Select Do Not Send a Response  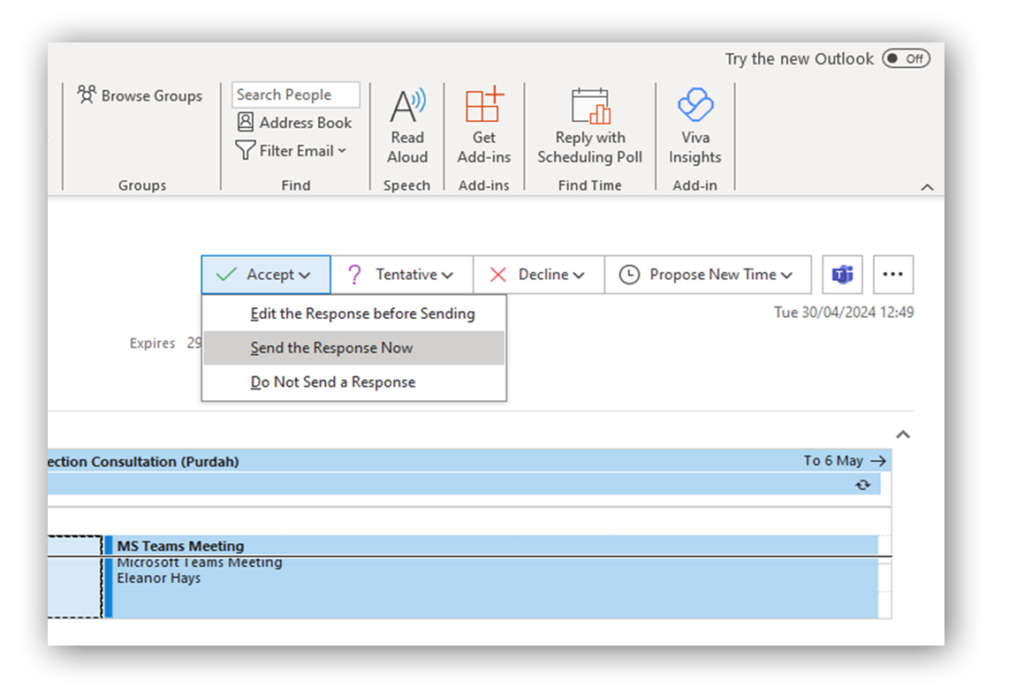click(x=354, y=382)
